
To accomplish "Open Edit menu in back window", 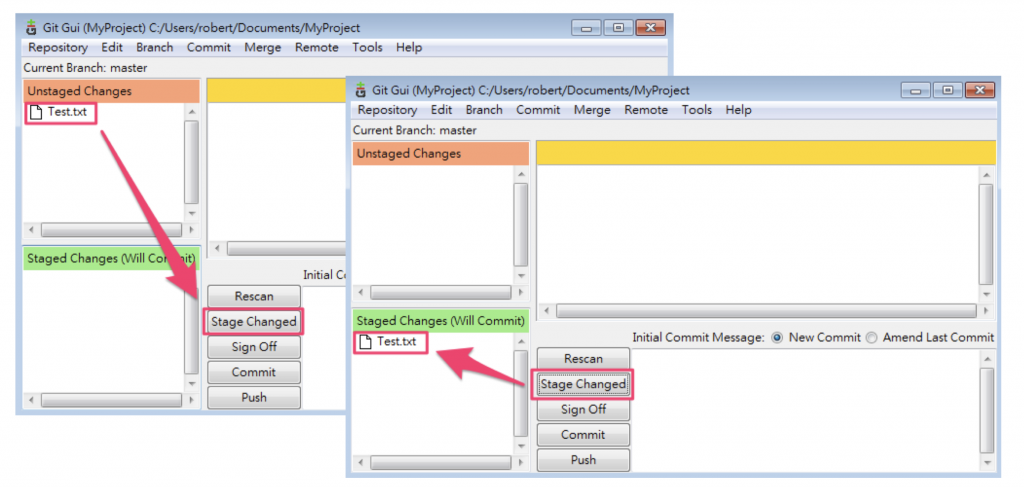I will pos(112,48).
